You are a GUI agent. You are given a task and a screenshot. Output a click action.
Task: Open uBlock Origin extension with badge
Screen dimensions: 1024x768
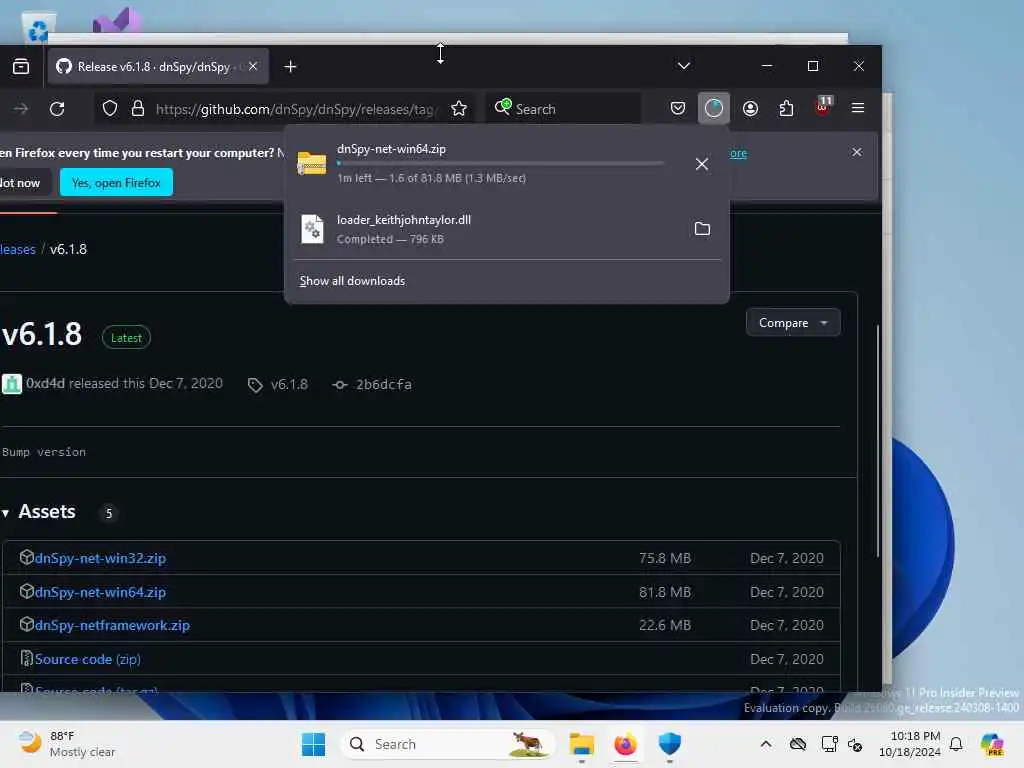pos(823,107)
